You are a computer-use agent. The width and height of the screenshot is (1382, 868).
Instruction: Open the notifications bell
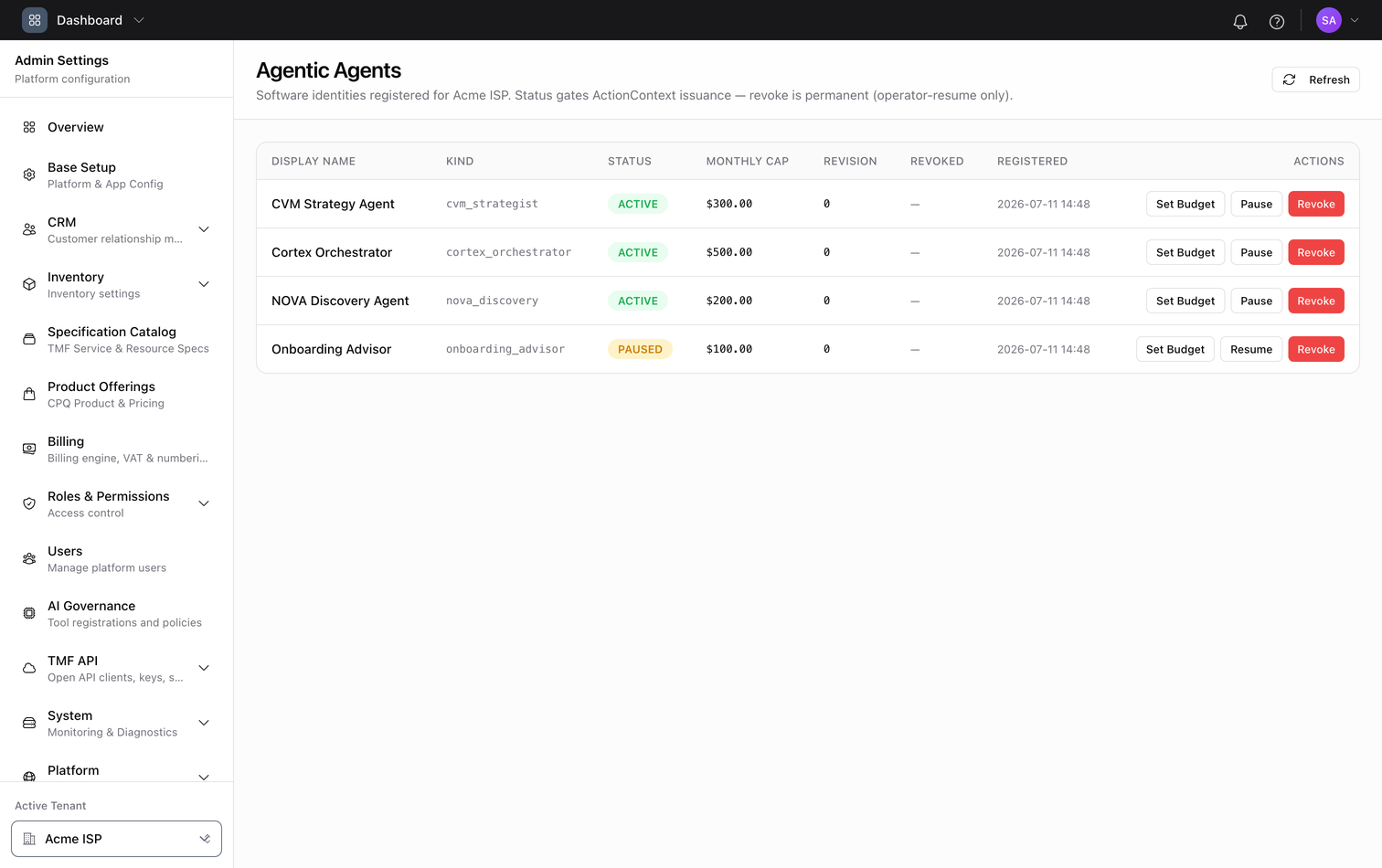point(1240,21)
